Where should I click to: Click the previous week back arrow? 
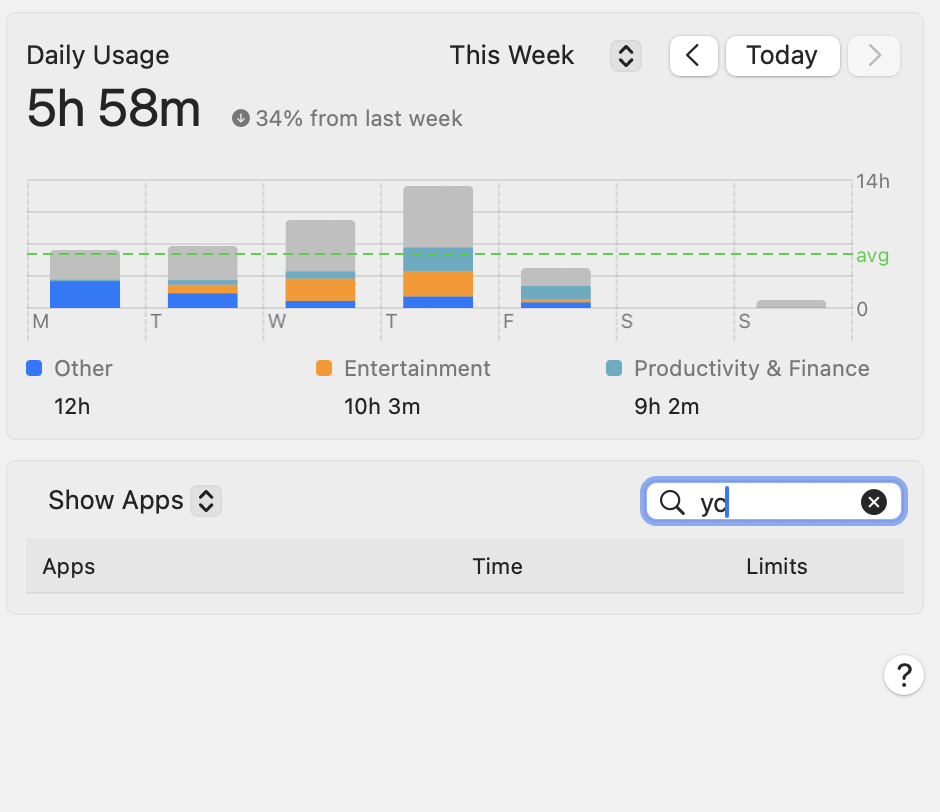click(693, 56)
